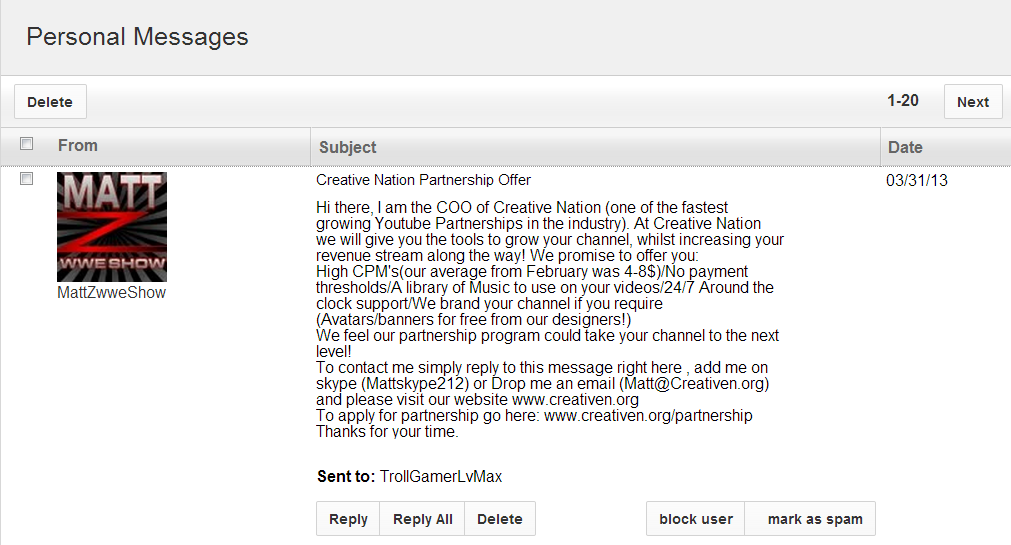The height and width of the screenshot is (545, 1011).
Task: Mark the message as spam
Action: [815, 519]
